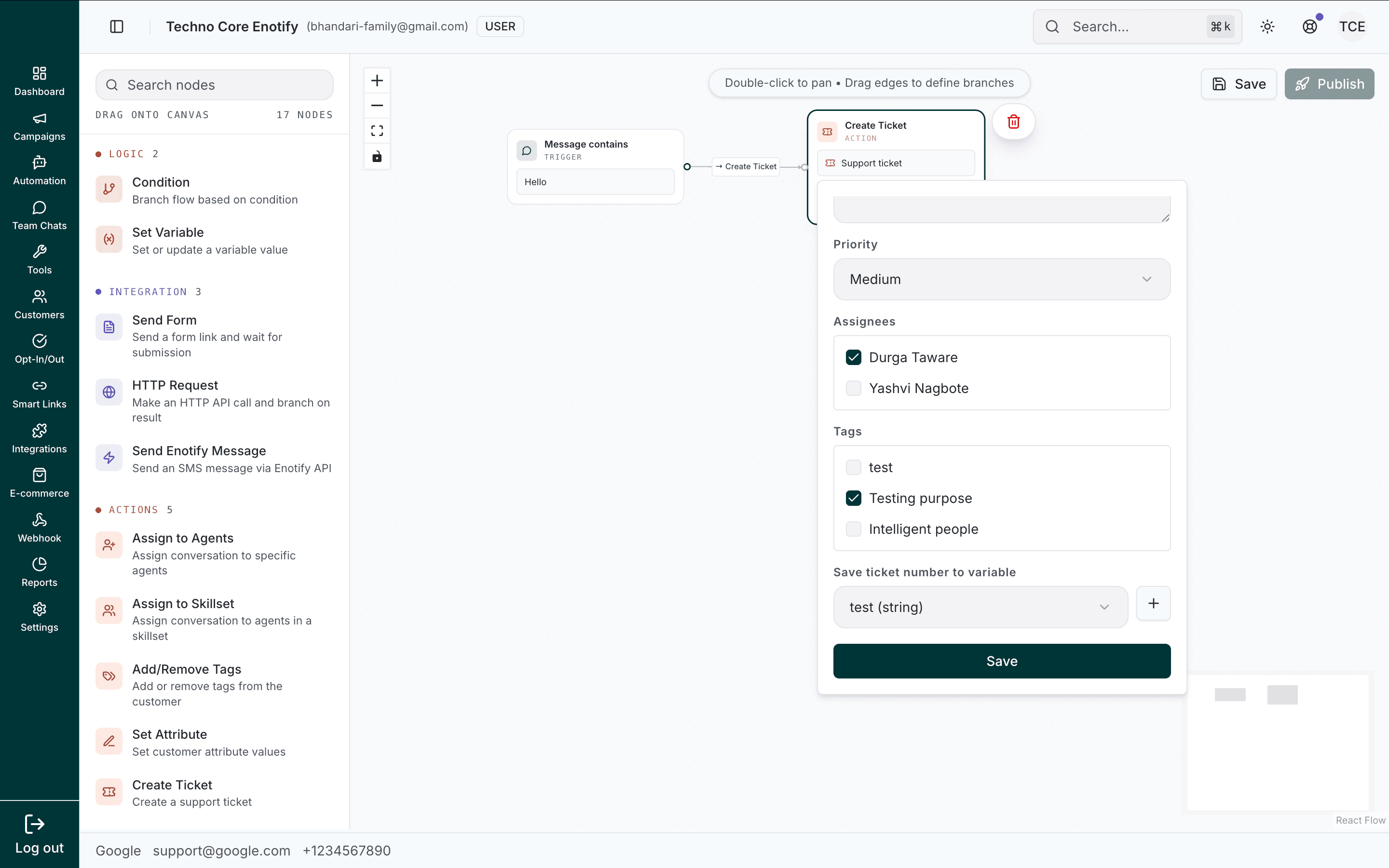Uncheck the Testing purpose tag

(854, 498)
